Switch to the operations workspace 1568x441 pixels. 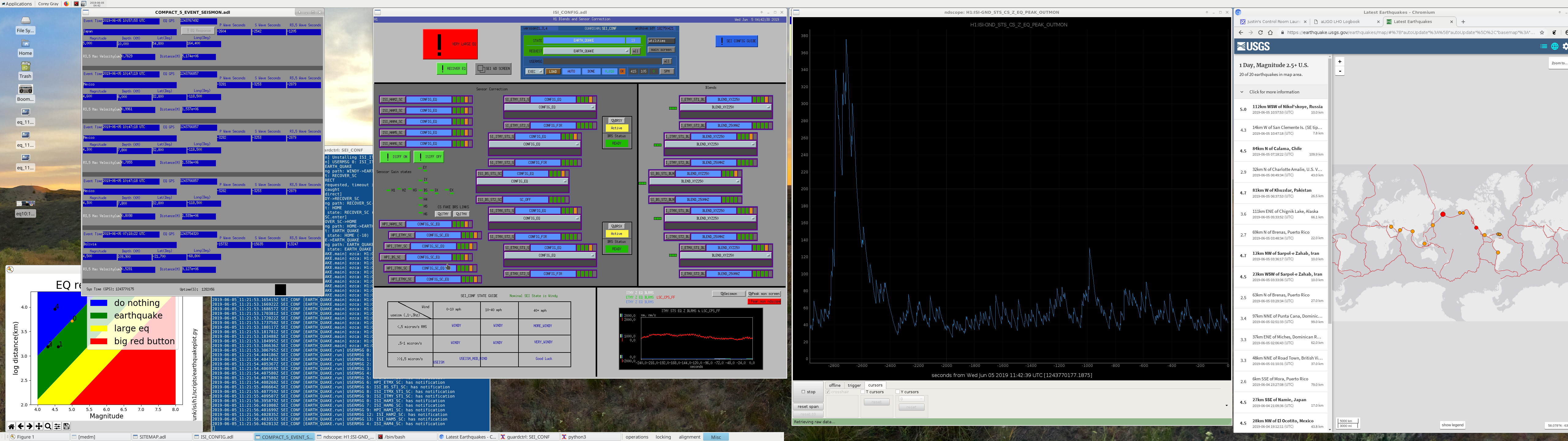637,437
